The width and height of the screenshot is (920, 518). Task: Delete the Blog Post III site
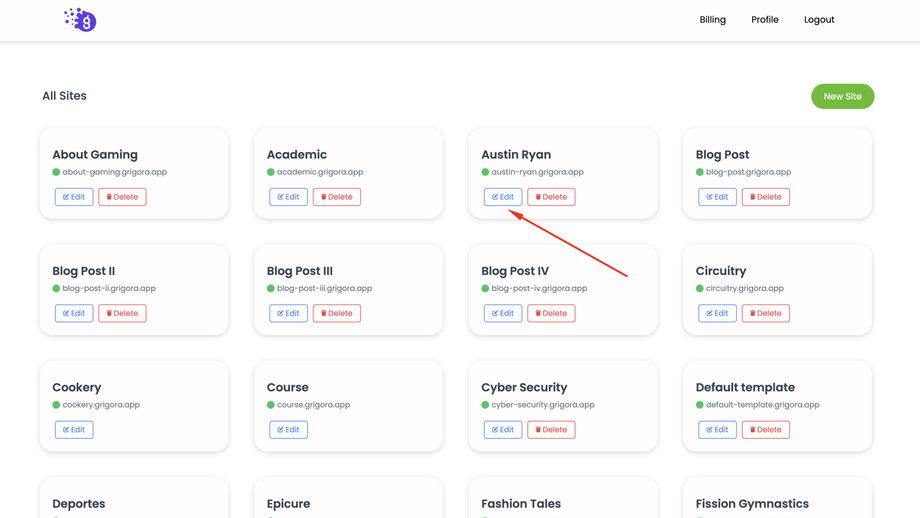pos(336,313)
